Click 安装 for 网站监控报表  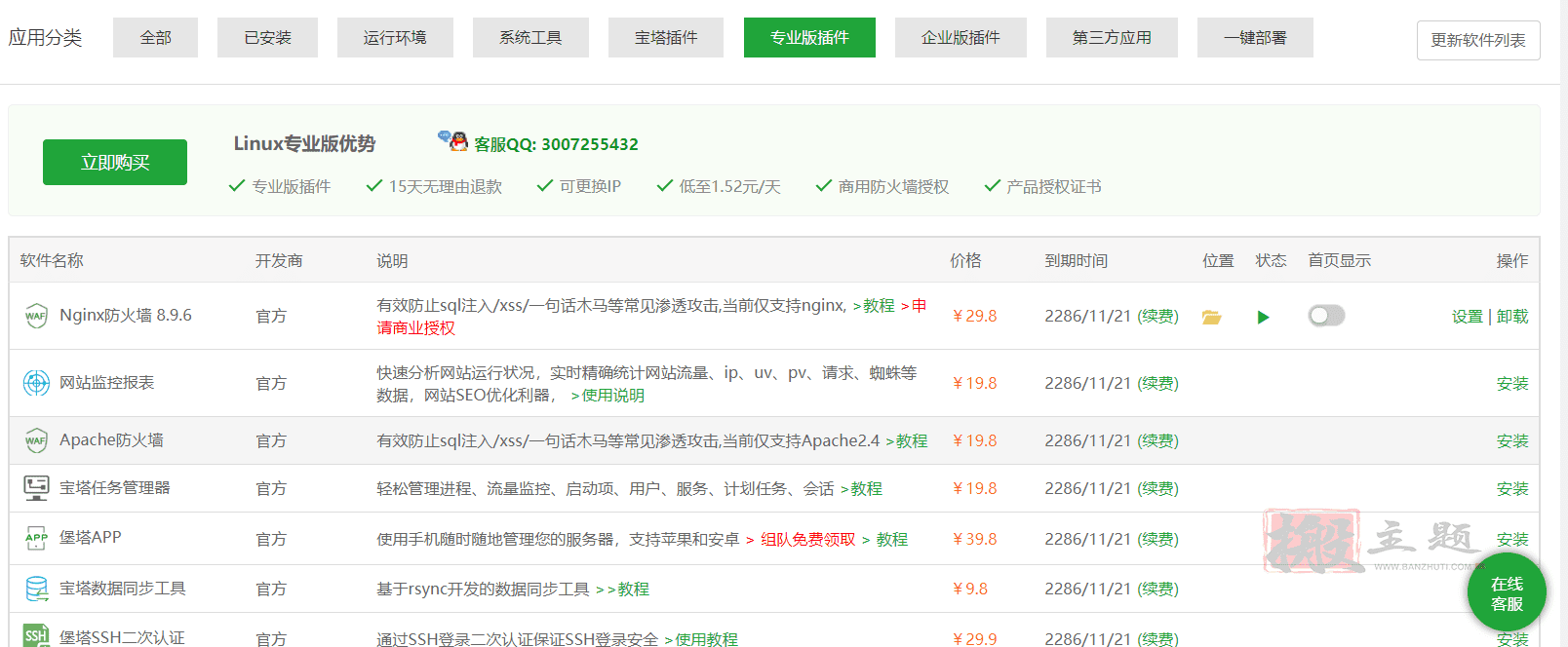1512,383
